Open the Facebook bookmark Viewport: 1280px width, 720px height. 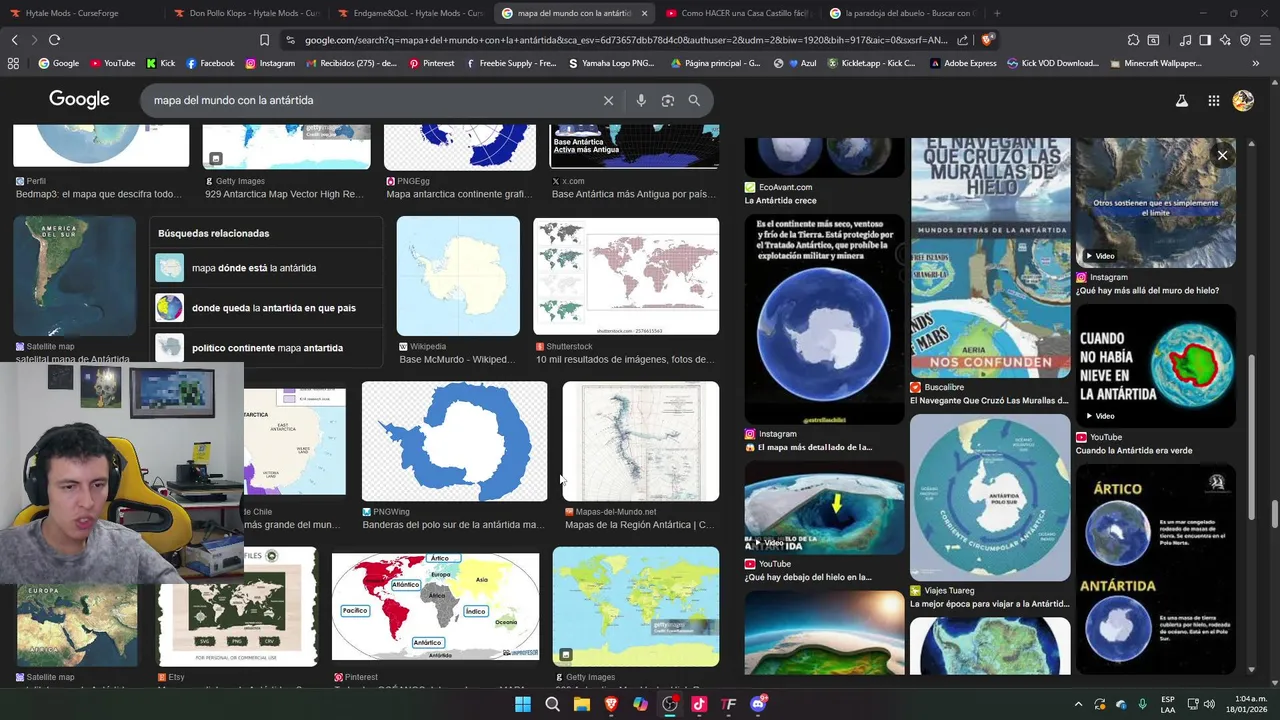coord(210,63)
